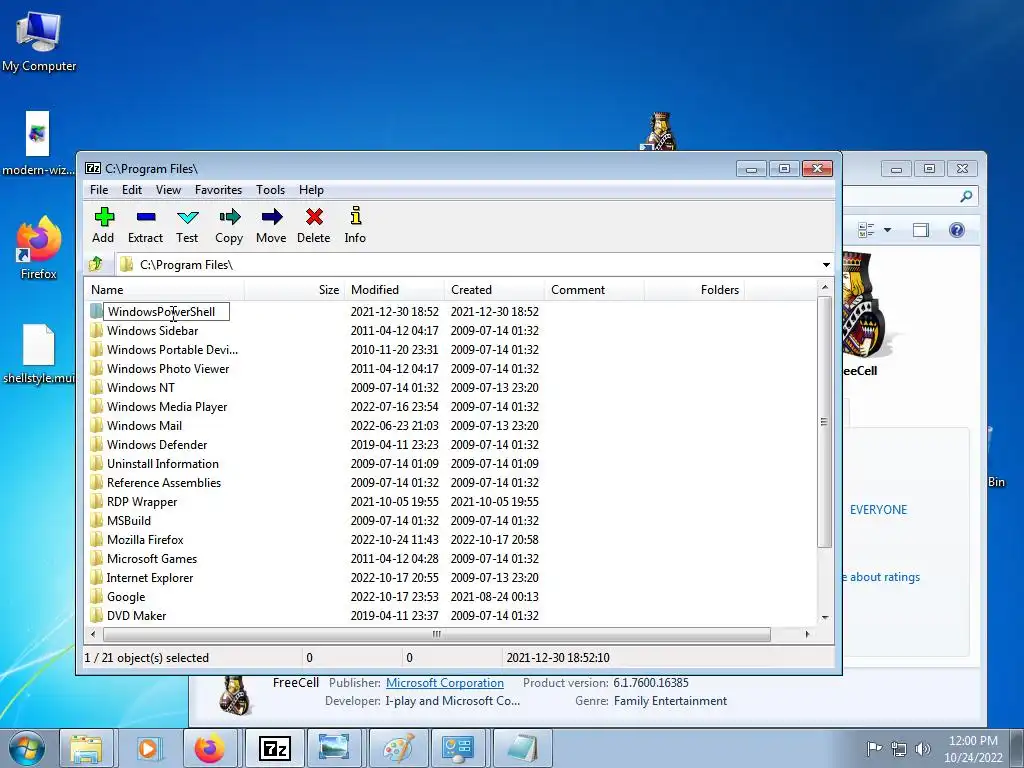The width and height of the screenshot is (1024, 768).
Task: Select the Internet Explorer folder
Action: coord(150,577)
